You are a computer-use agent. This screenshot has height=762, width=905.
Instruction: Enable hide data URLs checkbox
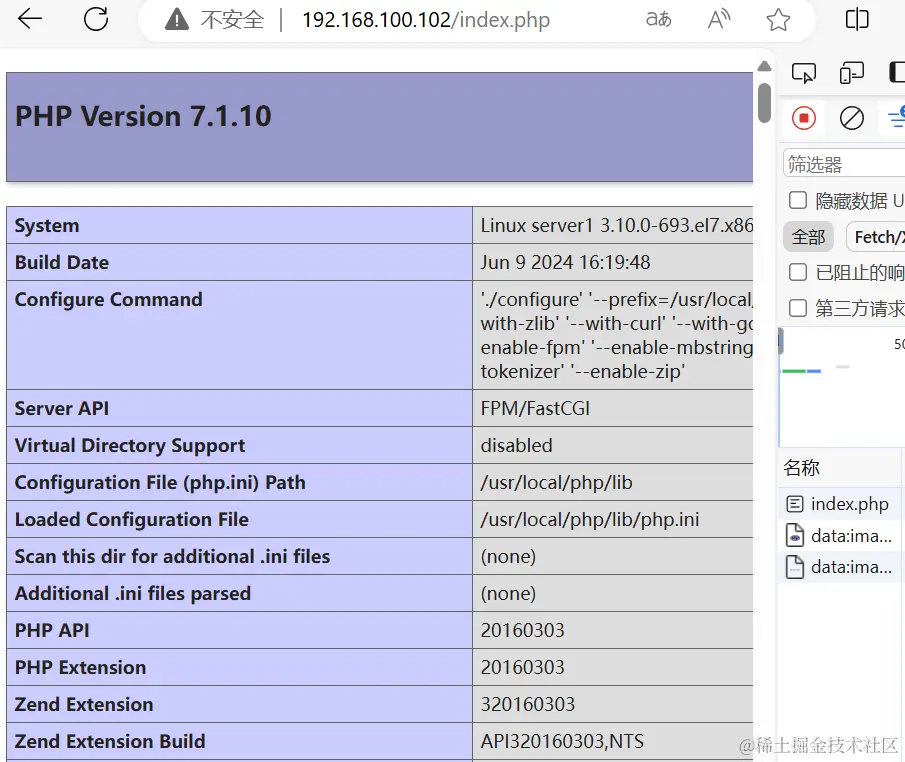[x=798, y=200]
